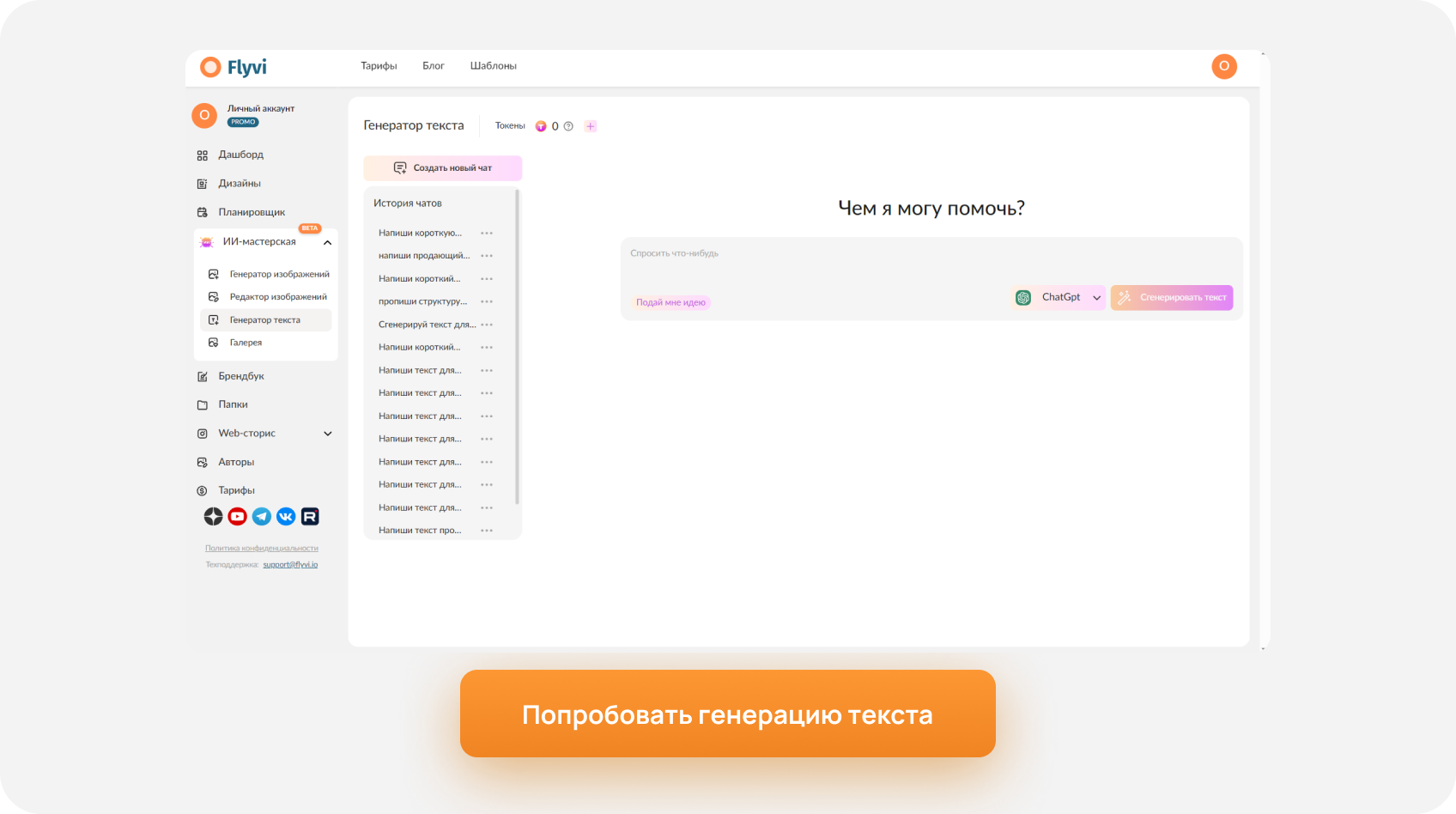Click the Flyvi logo
This screenshot has height=814, width=1456.
click(234, 67)
